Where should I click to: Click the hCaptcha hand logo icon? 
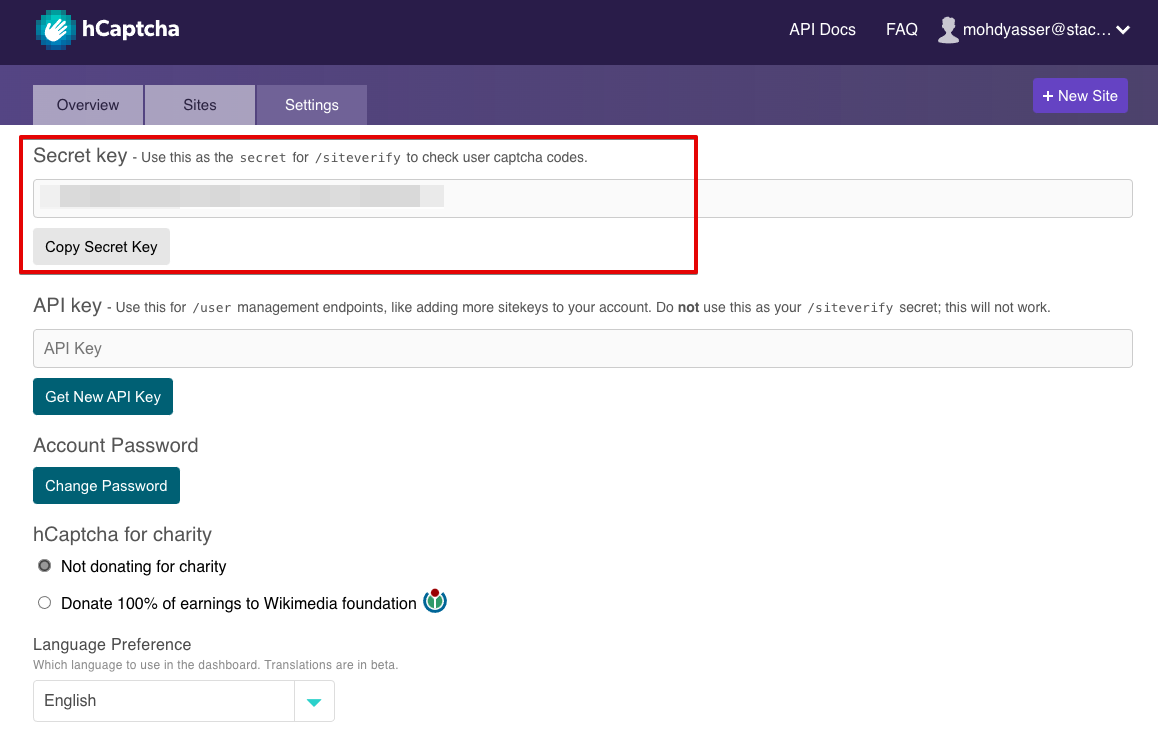[x=55, y=30]
